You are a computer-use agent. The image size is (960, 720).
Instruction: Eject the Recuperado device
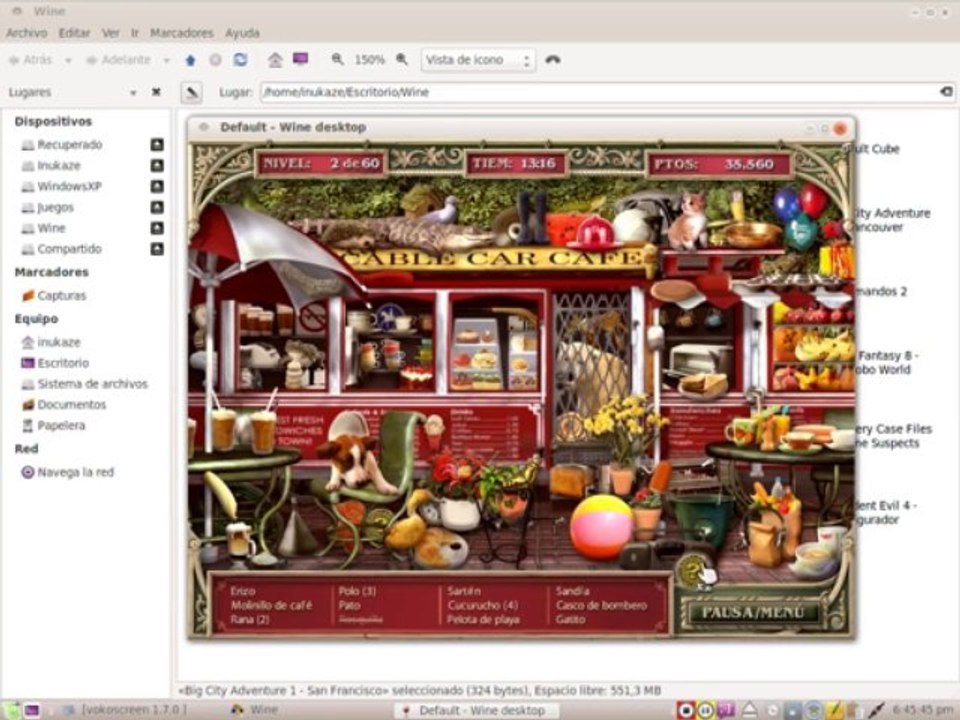point(157,144)
